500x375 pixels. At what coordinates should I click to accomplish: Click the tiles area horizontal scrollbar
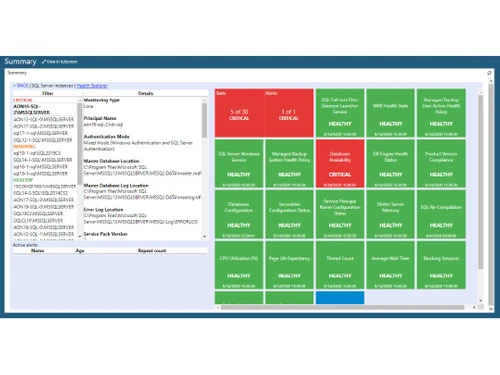pos(343,307)
